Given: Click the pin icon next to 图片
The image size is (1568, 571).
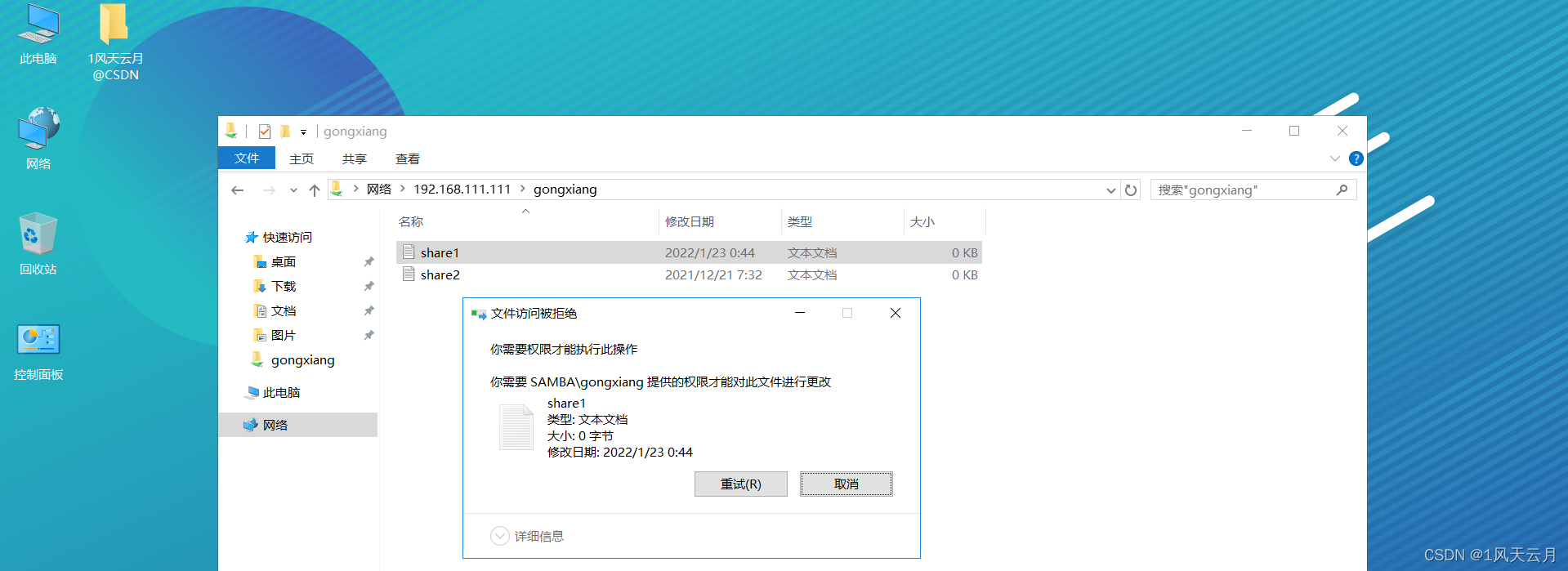Looking at the screenshot, I should coord(369,336).
